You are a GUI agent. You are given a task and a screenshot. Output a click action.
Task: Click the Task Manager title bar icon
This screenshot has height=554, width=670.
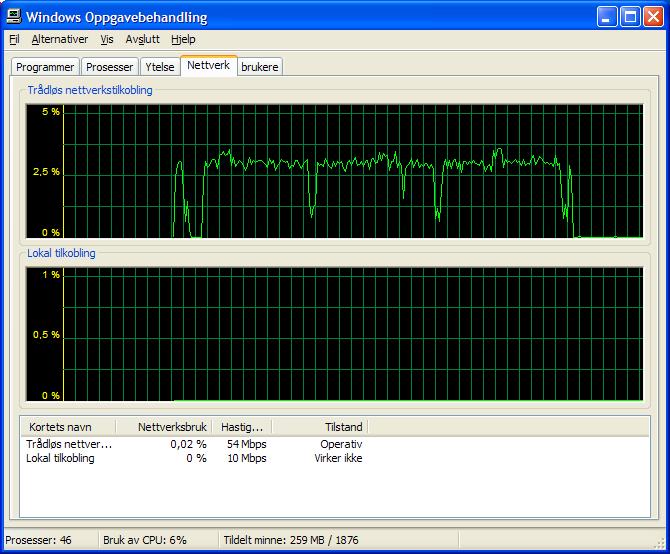click(14, 17)
